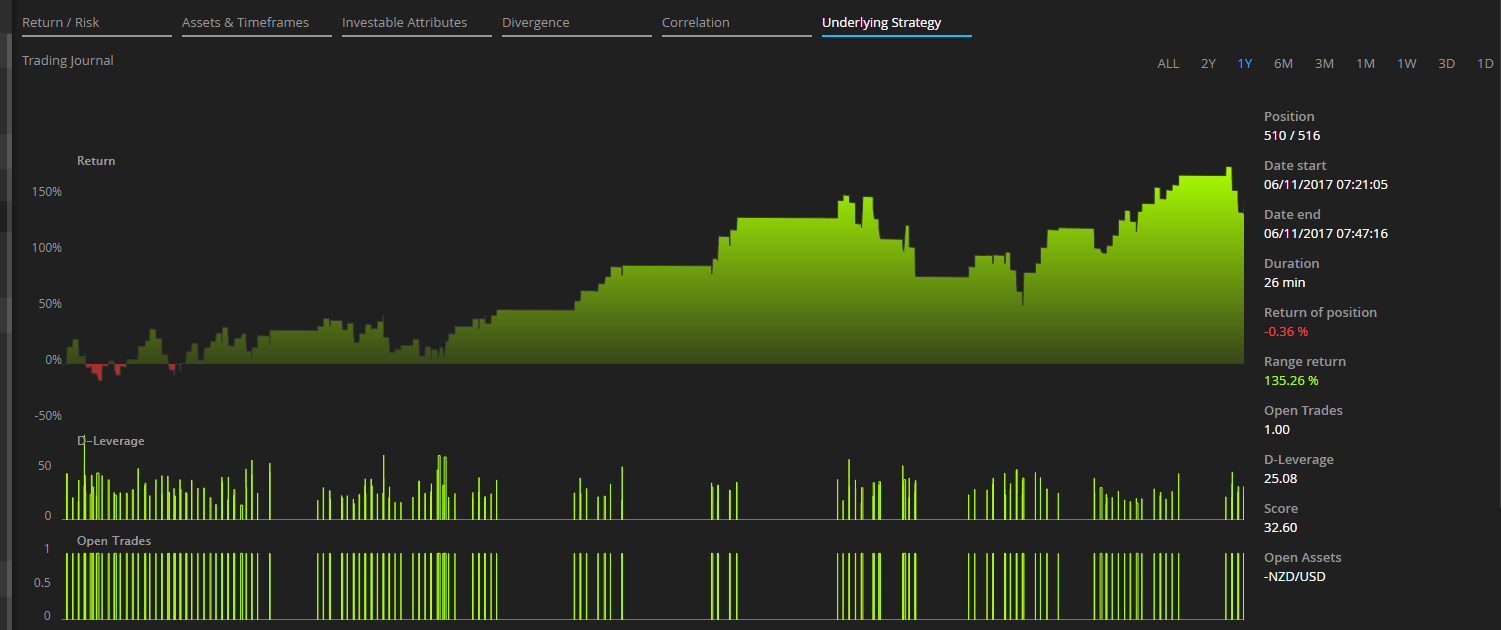Click the red negative dip in Return chart
The width and height of the screenshot is (1501, 630).
point(97,371)
